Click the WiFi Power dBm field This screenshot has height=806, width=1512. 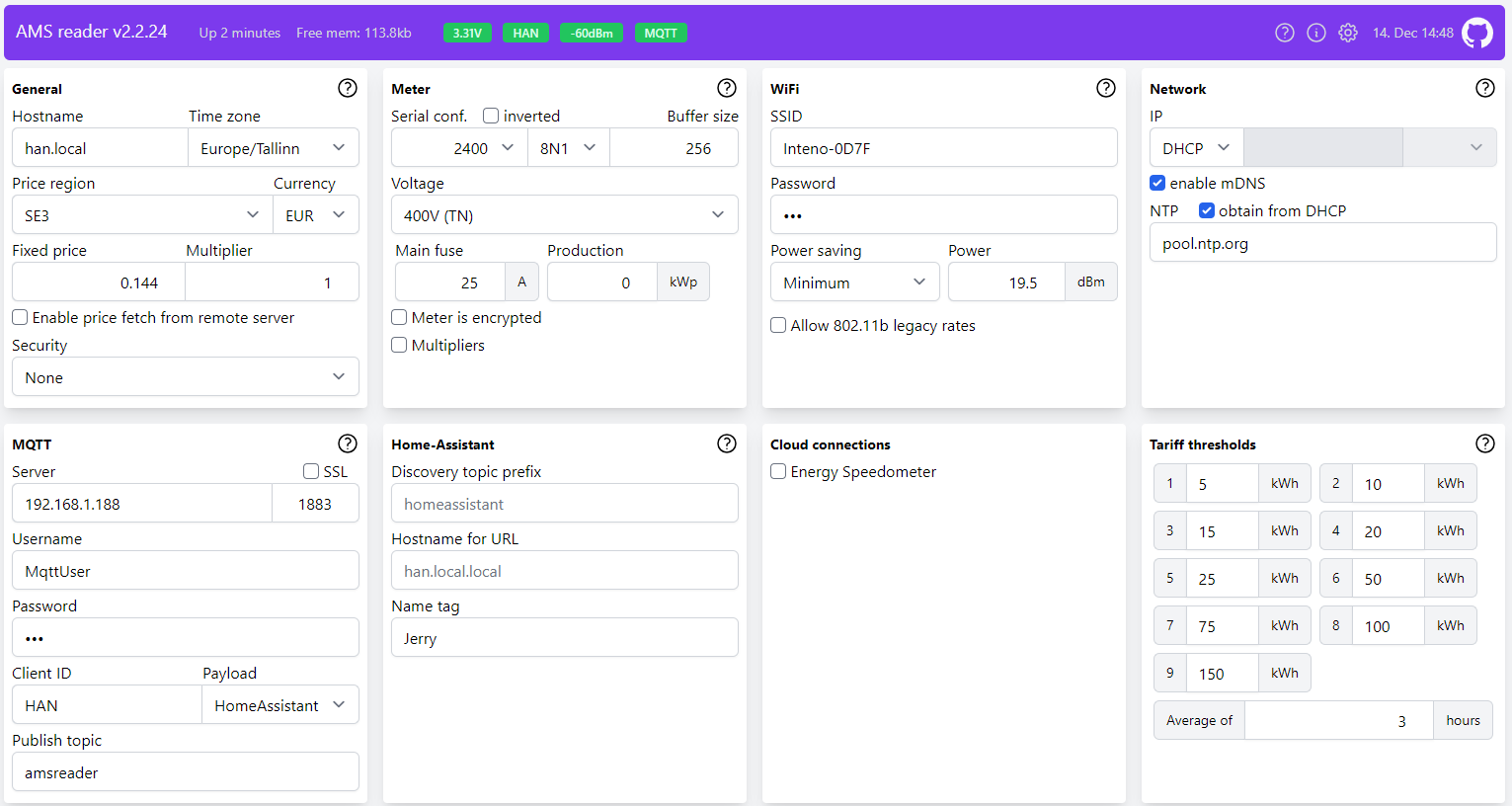click(x=1007, y=282)
